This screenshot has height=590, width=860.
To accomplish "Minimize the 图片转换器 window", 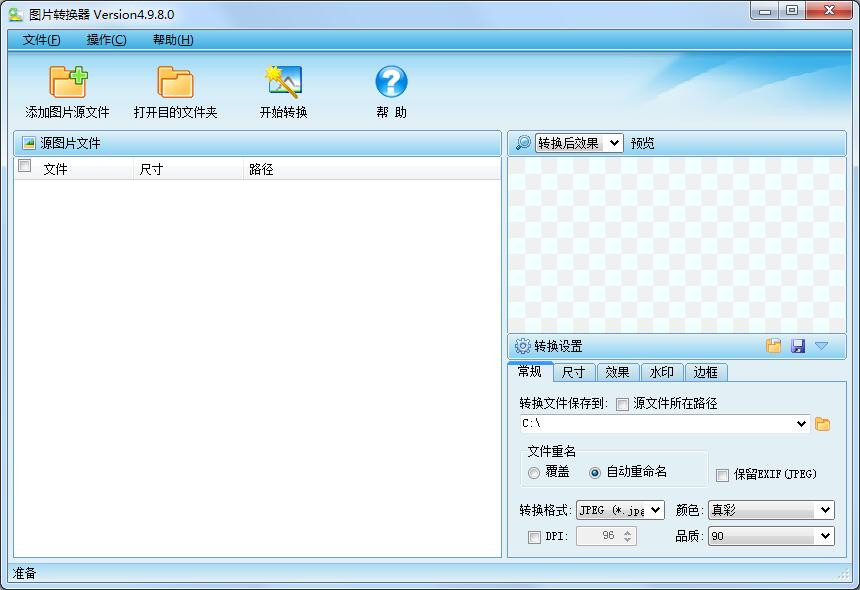I will coord(765,11).
